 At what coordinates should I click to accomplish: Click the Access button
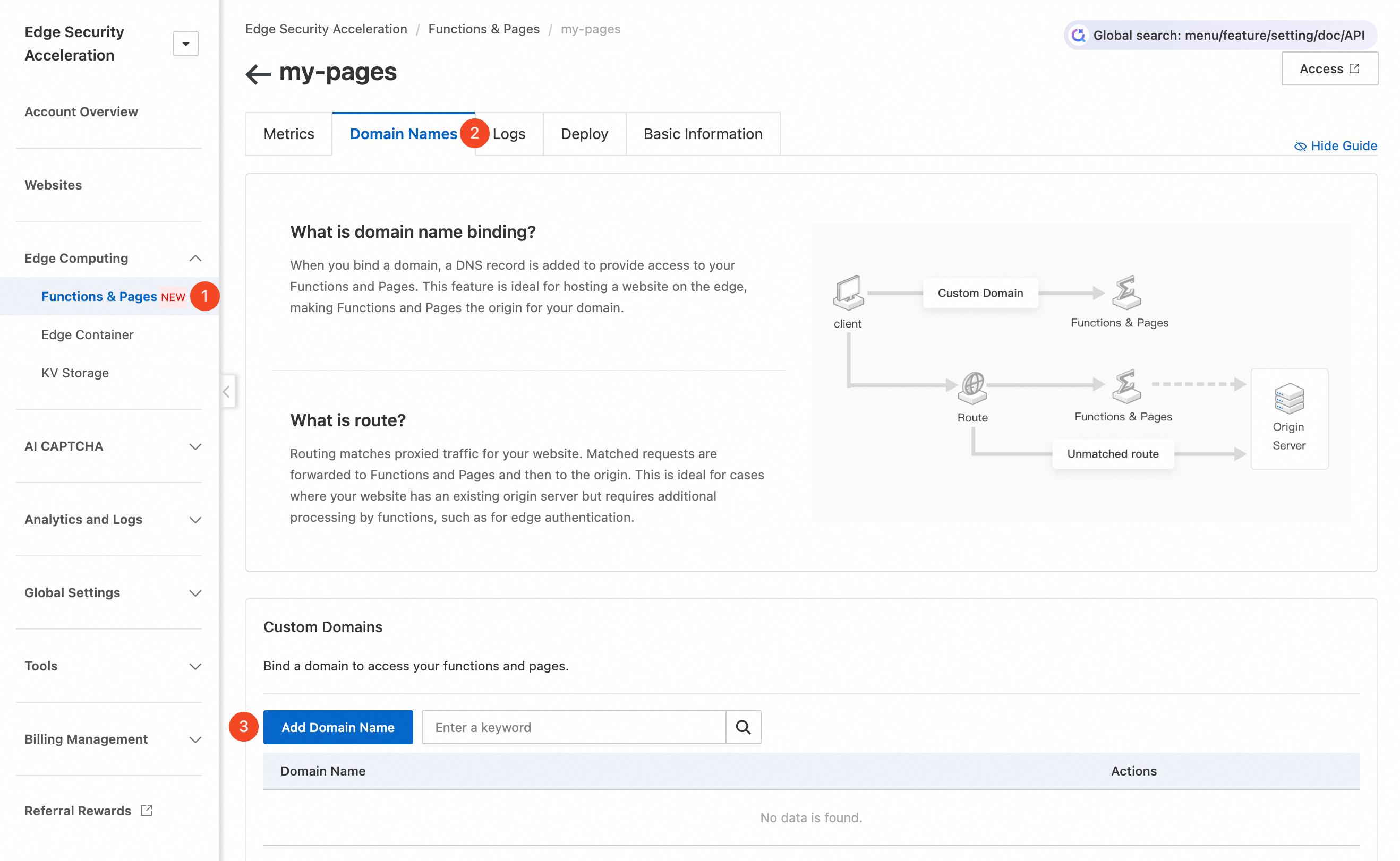pos(1329,68)
